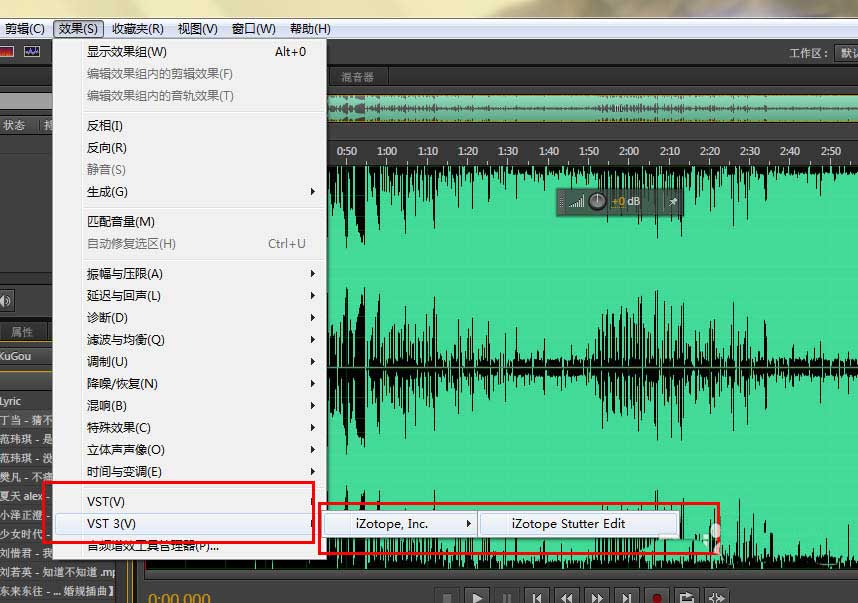Screen dimensions: 858x603
Task: Switch to the 混音器 tab
Action: click(x=357, y=77)
